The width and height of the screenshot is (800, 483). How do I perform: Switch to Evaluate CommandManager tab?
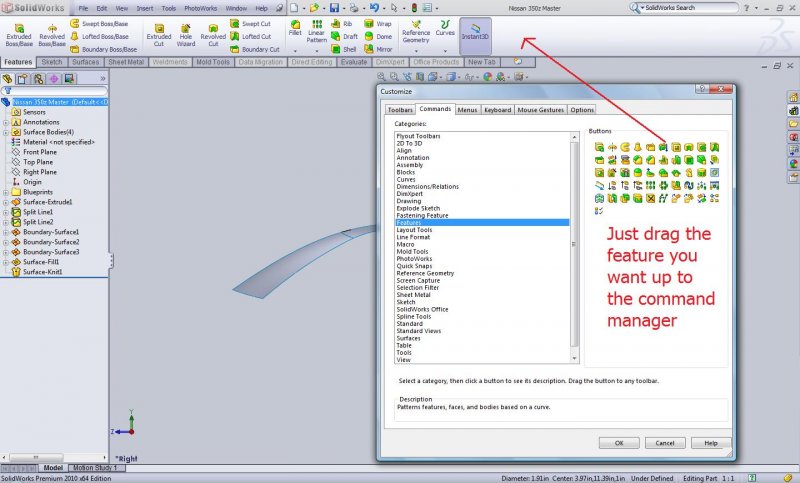coord(354,62)
